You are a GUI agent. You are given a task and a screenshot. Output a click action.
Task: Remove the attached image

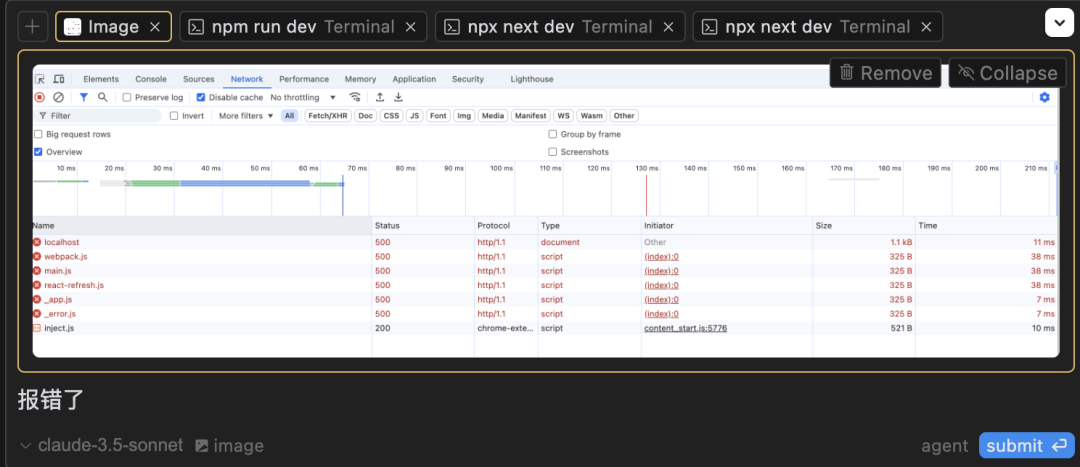[x=885, y=73]
